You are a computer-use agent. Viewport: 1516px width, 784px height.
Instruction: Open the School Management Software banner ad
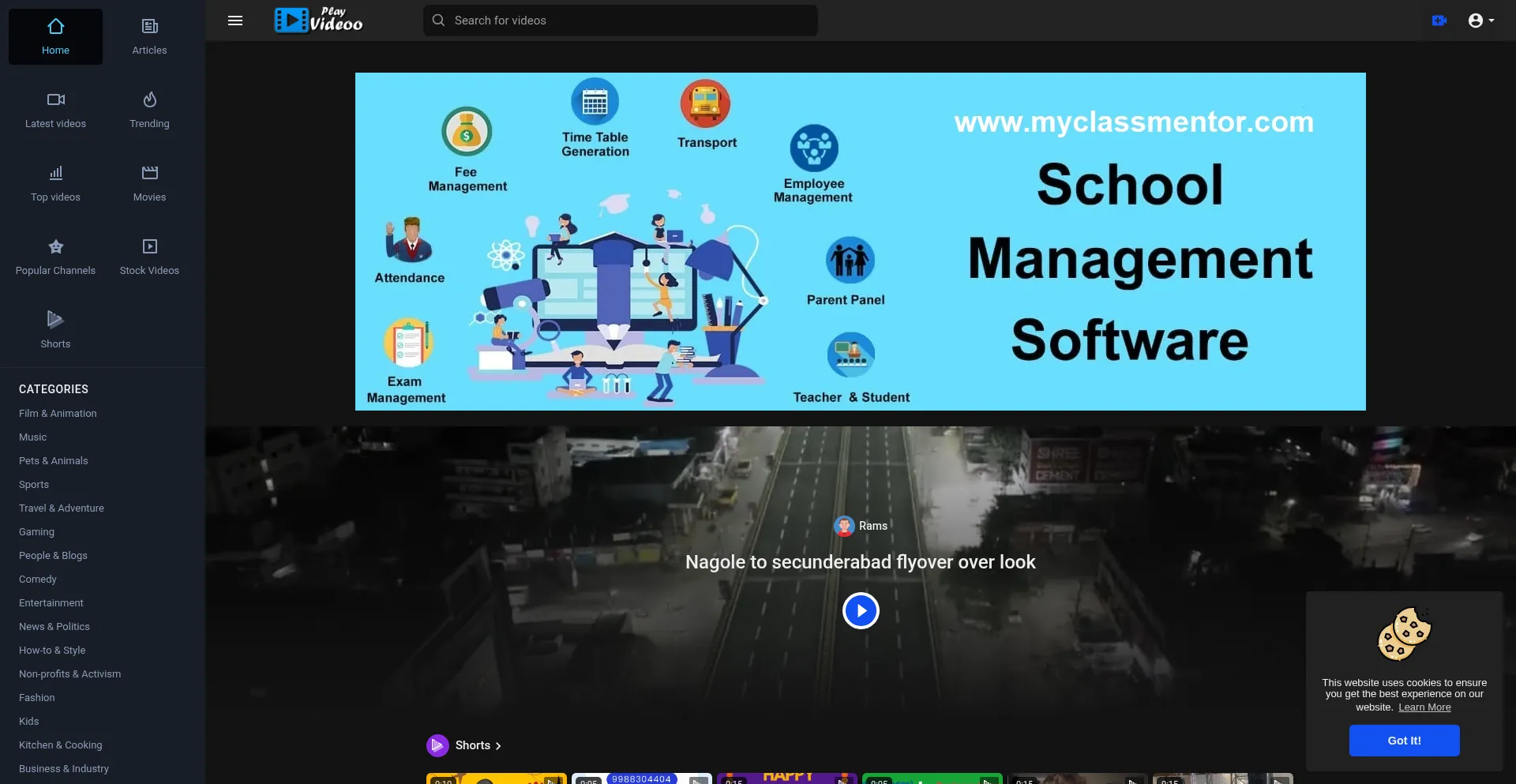[x=861, y=242]
